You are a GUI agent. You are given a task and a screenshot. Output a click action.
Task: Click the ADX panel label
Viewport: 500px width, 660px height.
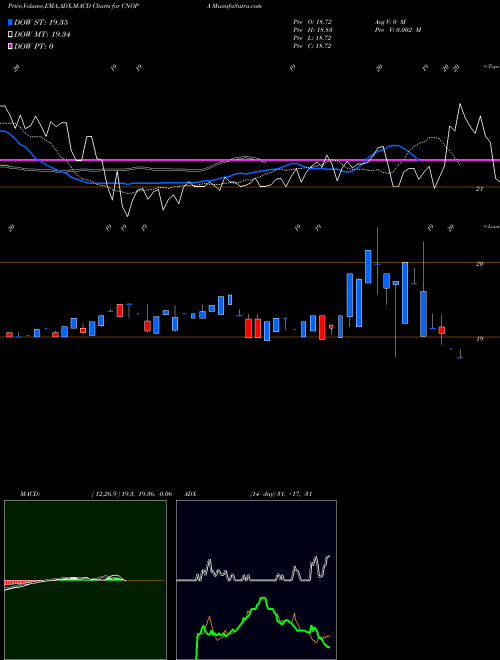190,494
